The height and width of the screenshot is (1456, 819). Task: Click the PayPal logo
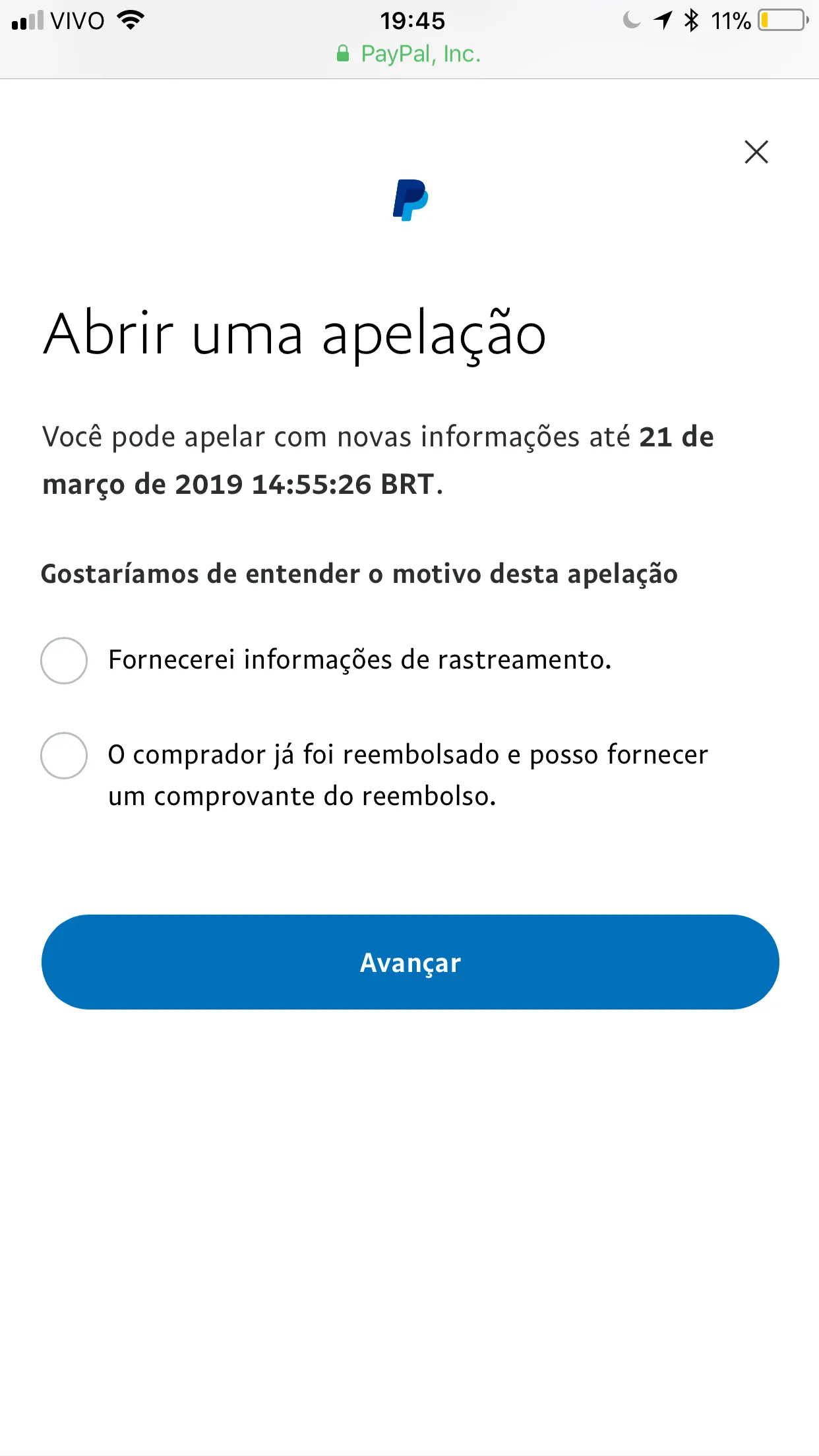point(410,200)
